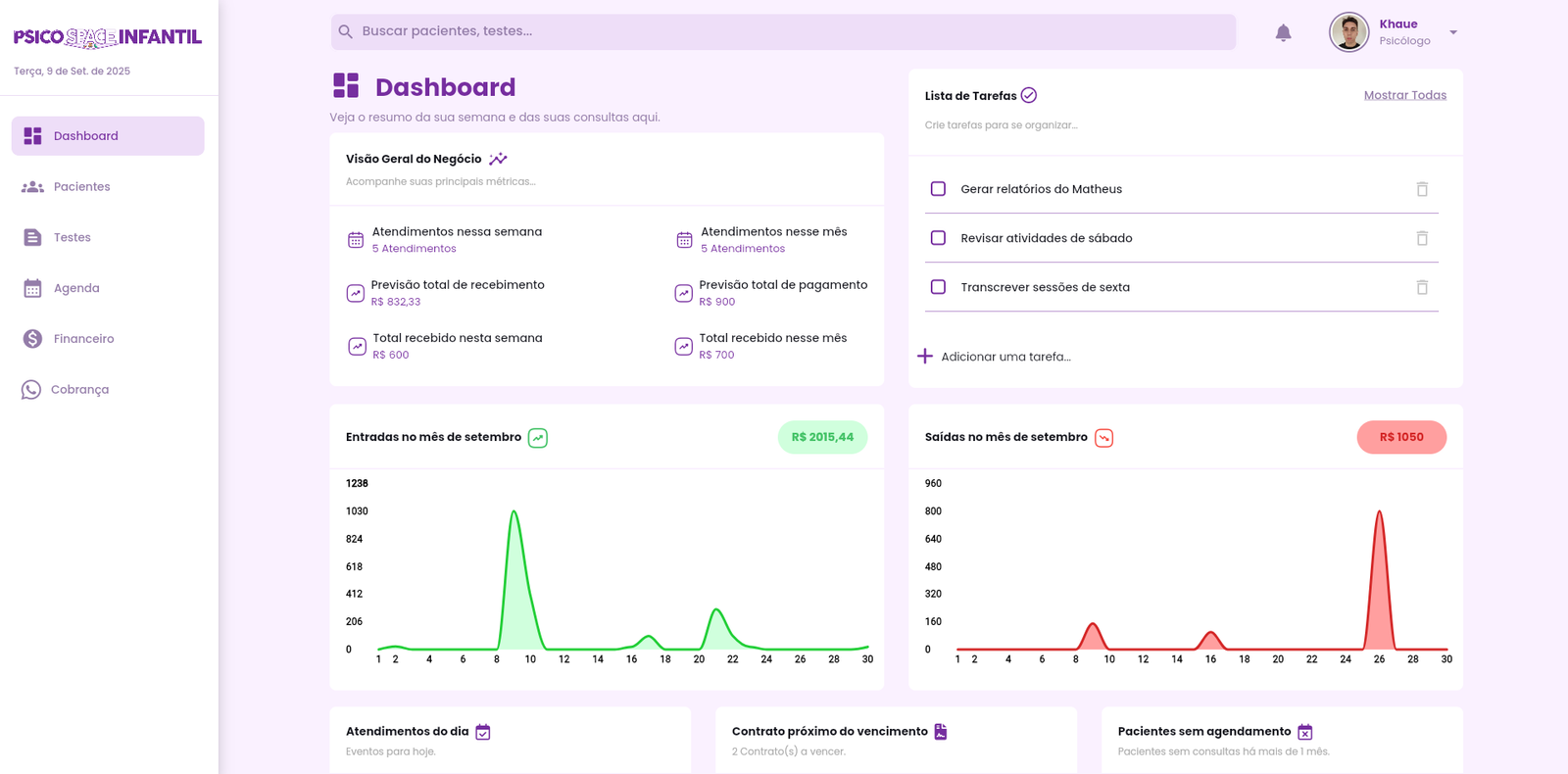Click the notification bell icon

[x=1283, y=33]
